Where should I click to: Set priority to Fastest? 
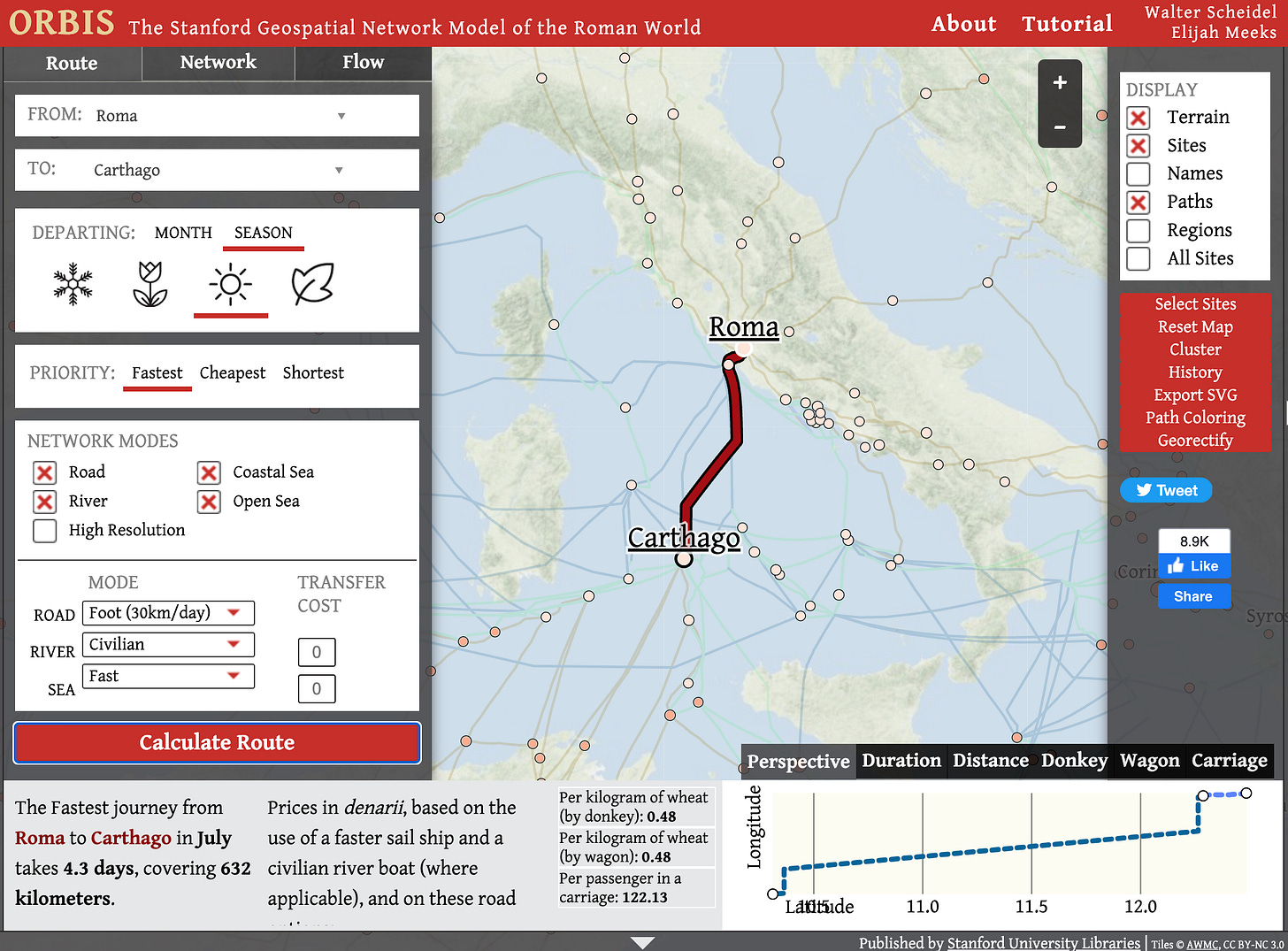pyautogui.click(x=157, y=373)
